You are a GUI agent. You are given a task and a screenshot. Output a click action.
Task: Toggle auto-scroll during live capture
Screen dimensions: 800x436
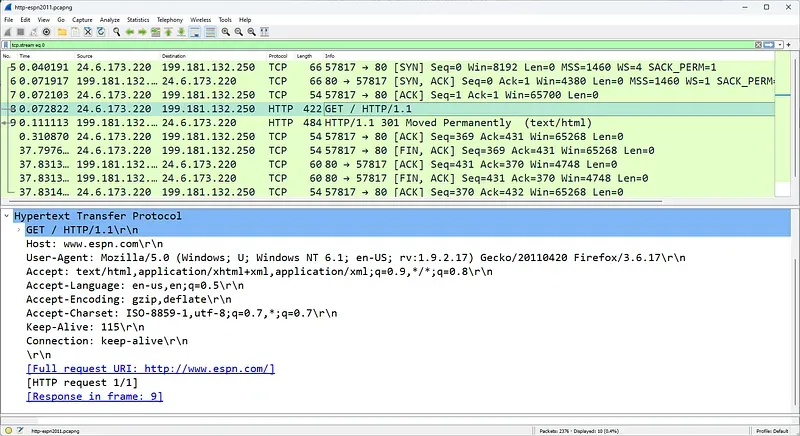[195, 32]
